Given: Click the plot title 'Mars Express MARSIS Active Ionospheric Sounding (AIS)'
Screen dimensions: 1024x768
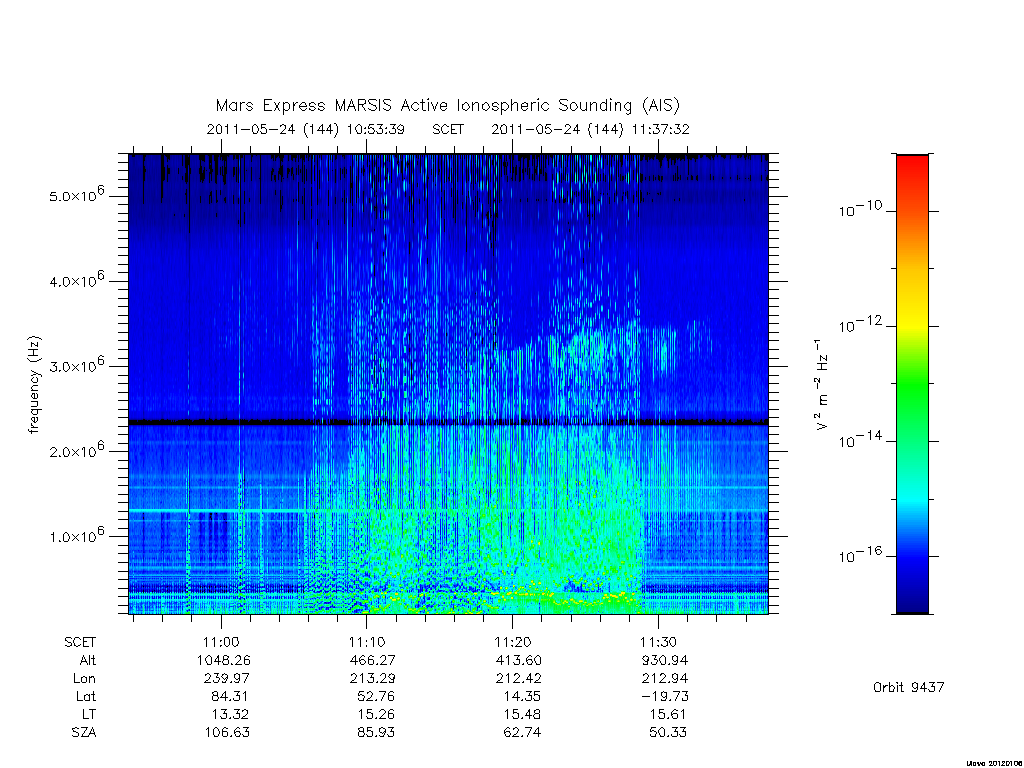Looking at the screenshot, I should [447, 106].
